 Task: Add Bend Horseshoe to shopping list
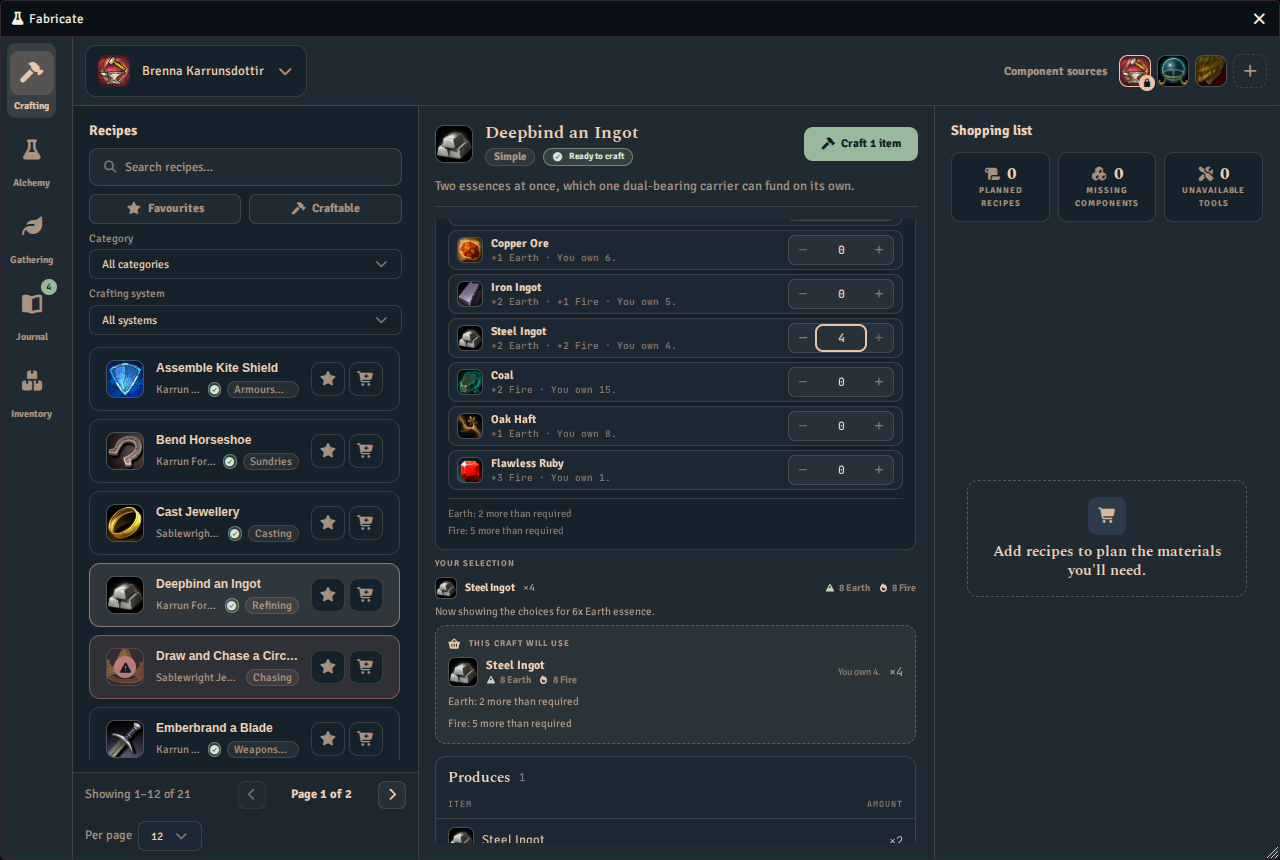click(x=365, y=451)
